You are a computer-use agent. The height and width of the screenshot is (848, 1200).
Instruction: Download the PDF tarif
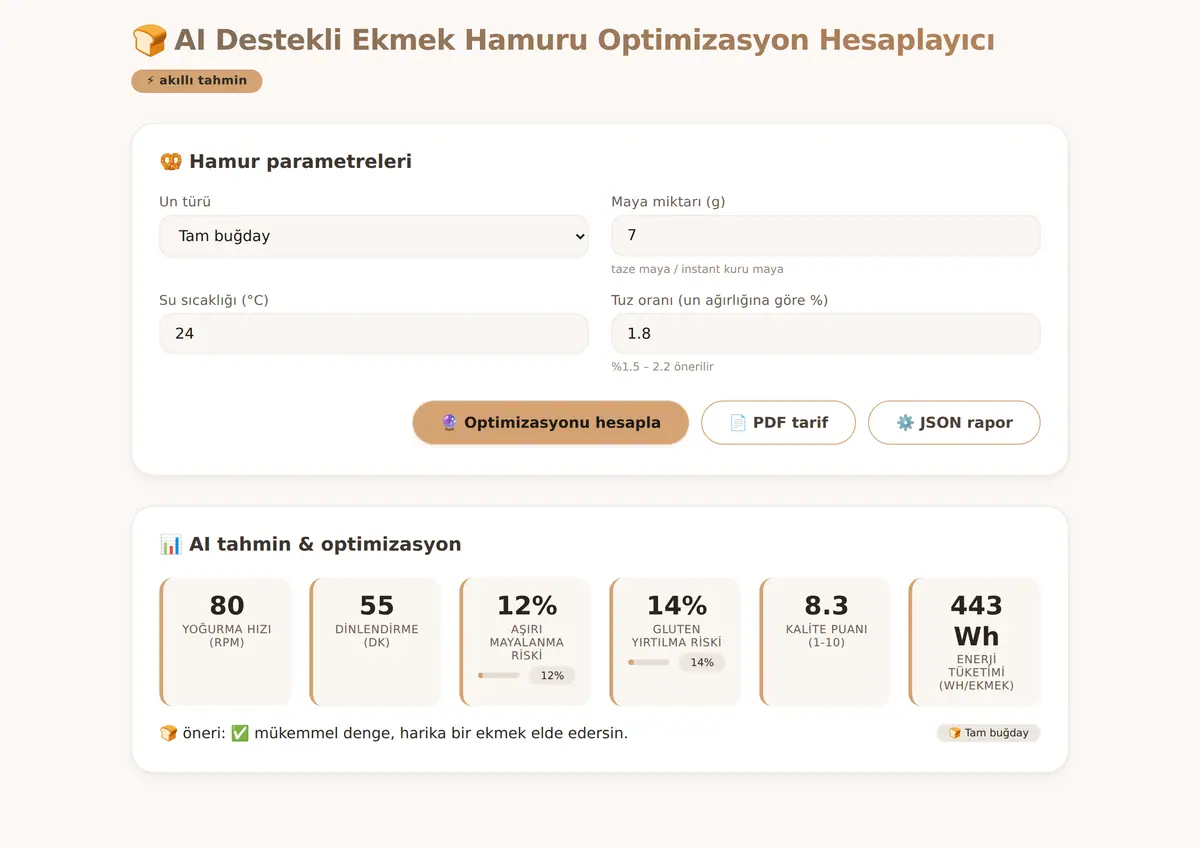tap(778, 423)
